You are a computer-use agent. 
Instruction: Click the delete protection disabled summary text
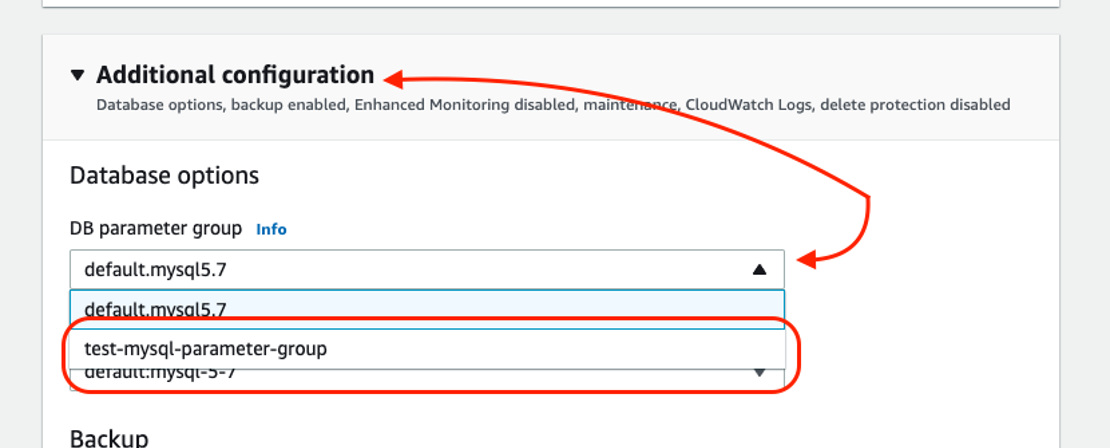(915, 105)
